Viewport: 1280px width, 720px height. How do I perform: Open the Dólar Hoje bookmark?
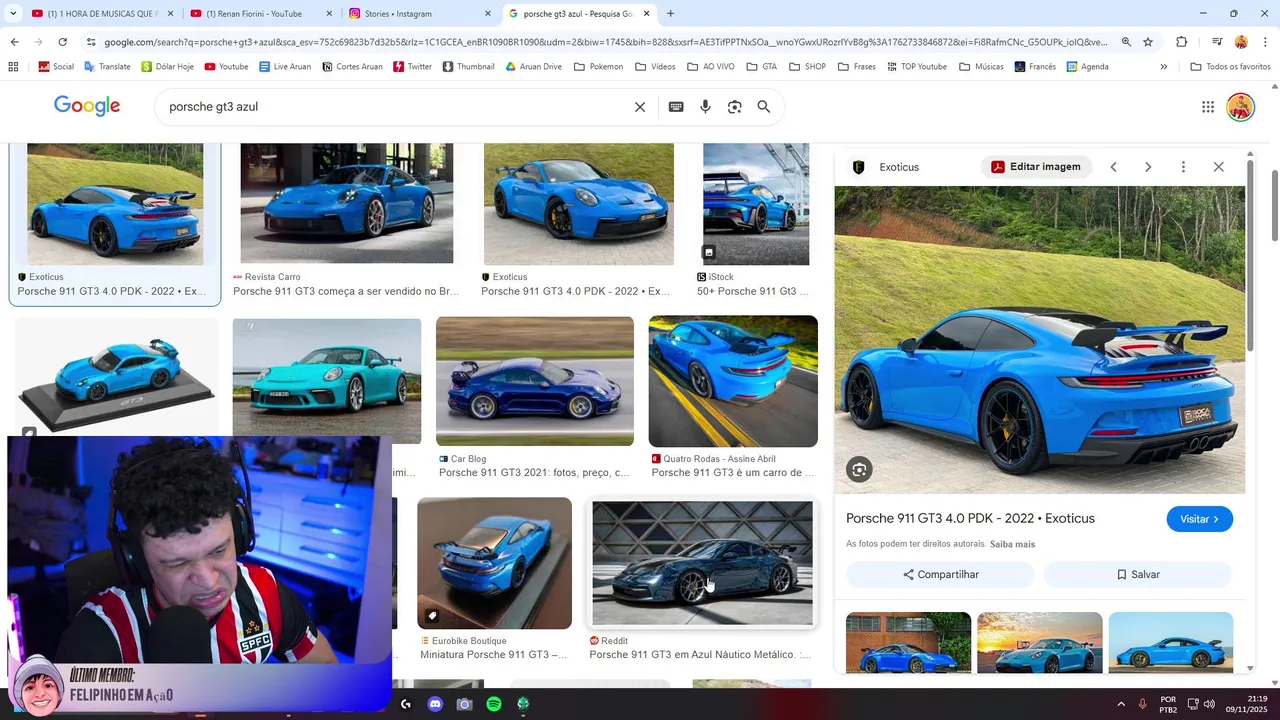click(x=167, y=67)
